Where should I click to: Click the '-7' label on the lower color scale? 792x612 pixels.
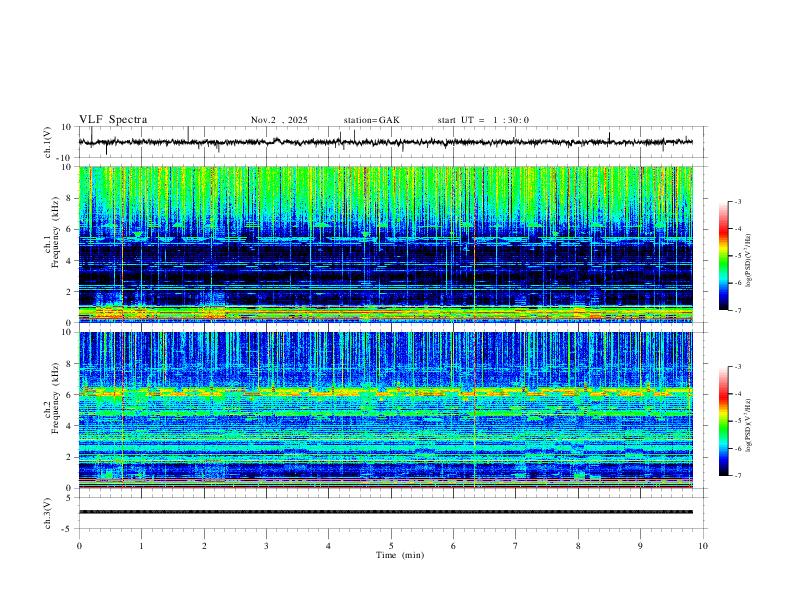coord(737,476)
